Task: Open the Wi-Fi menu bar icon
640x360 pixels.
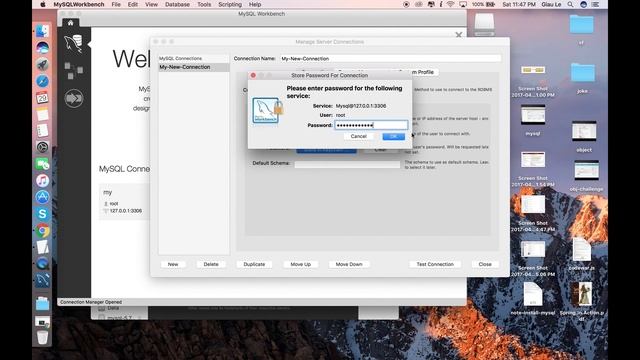Action: tap(451, 4)
